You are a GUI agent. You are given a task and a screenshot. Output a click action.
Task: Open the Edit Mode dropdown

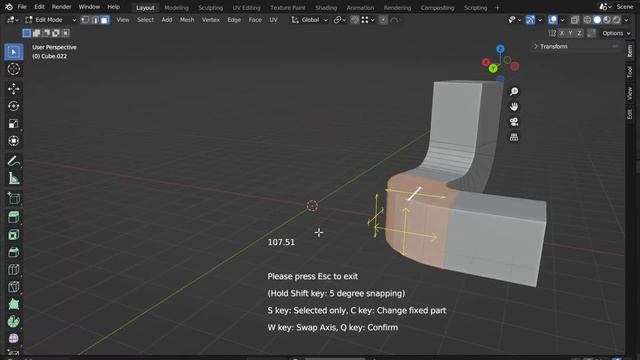click(x=51, y=20)
